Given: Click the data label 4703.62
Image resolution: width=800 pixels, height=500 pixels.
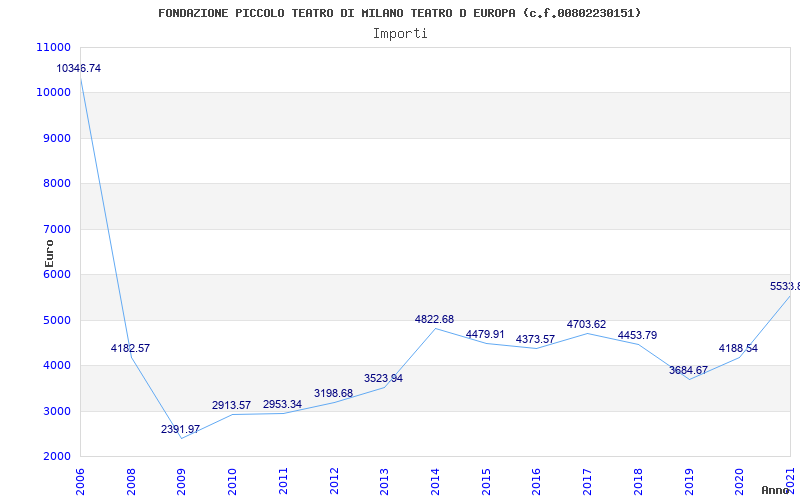Looking at the screenshot, I should click(586, 324).
